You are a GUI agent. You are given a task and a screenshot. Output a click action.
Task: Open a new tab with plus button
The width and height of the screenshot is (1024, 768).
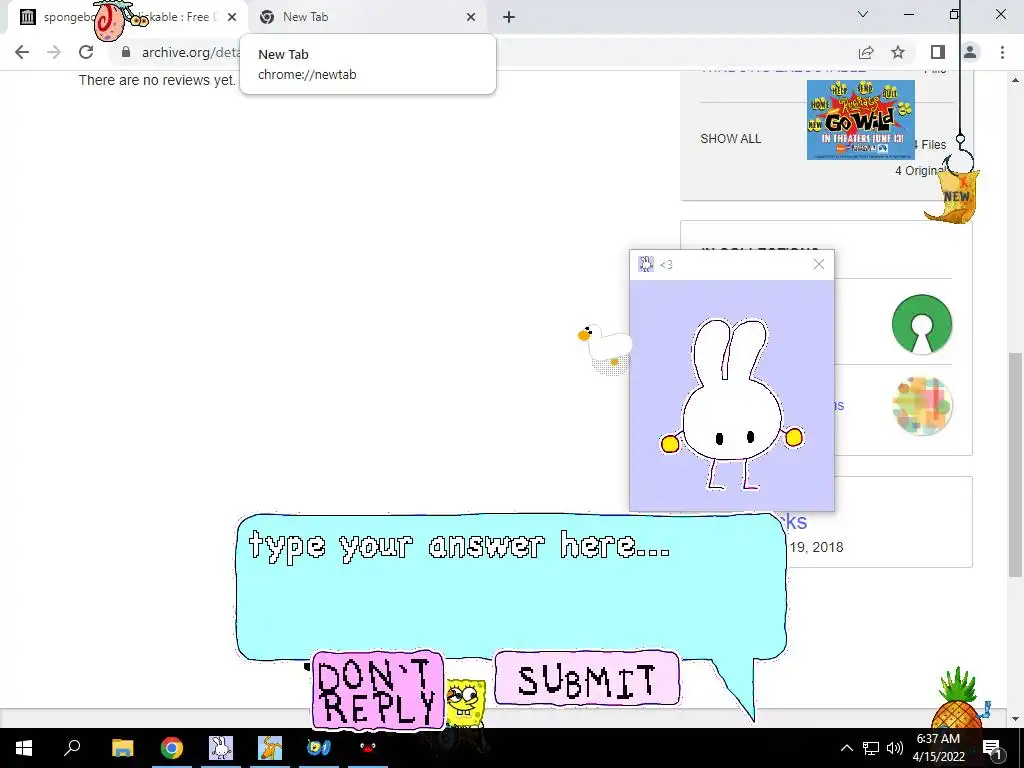coord(509,17)
